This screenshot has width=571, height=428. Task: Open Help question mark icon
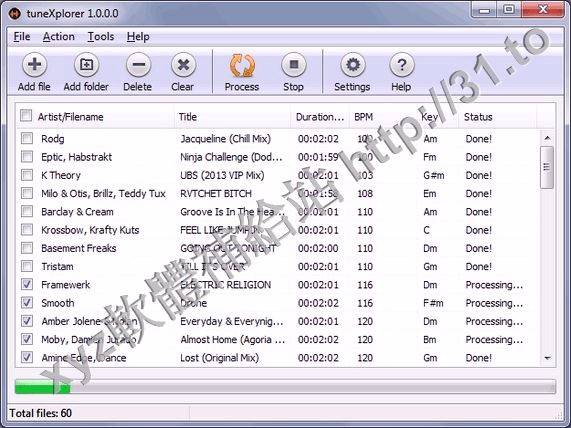pyautogui.click(x=401, y=65)
